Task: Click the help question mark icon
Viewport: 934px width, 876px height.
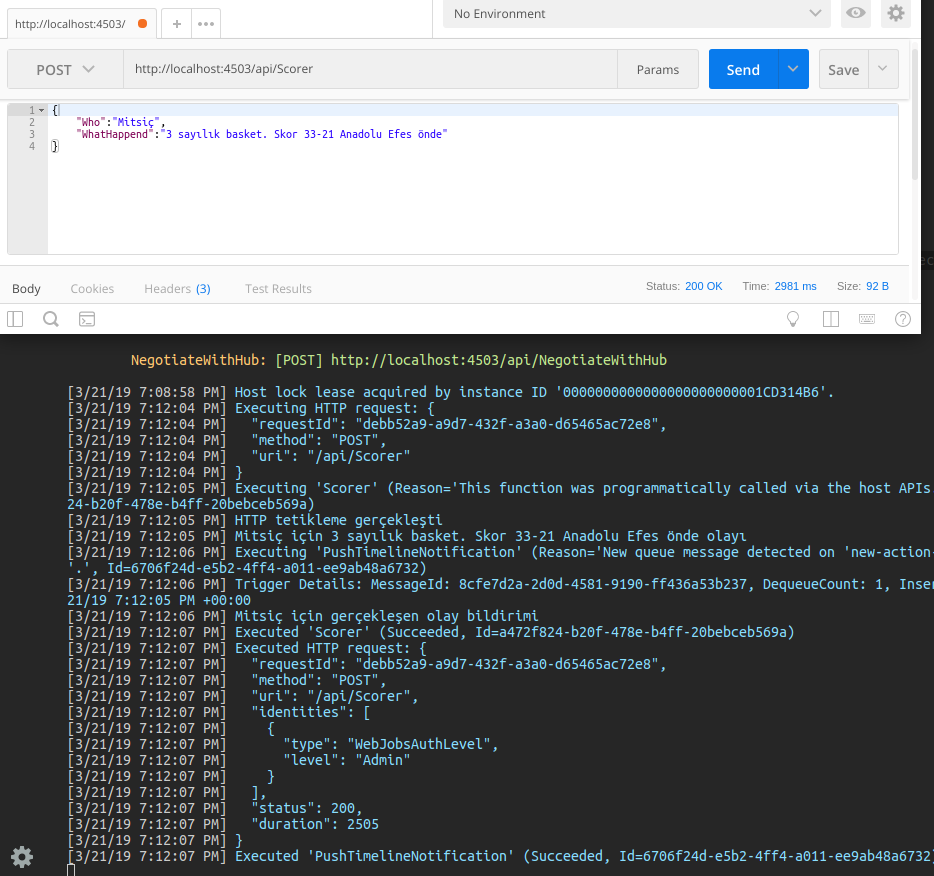Action: (x=902, y=319)
